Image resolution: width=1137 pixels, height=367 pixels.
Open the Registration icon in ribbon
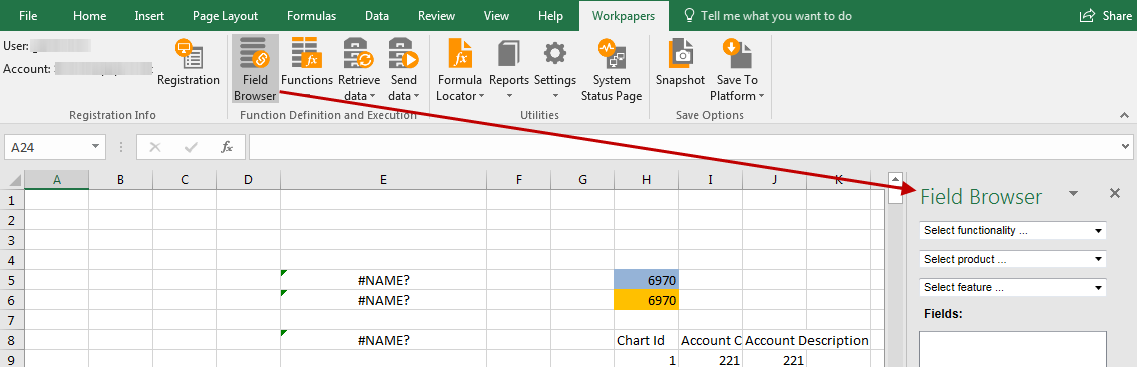pyautogui.click(x=189, y=54)
